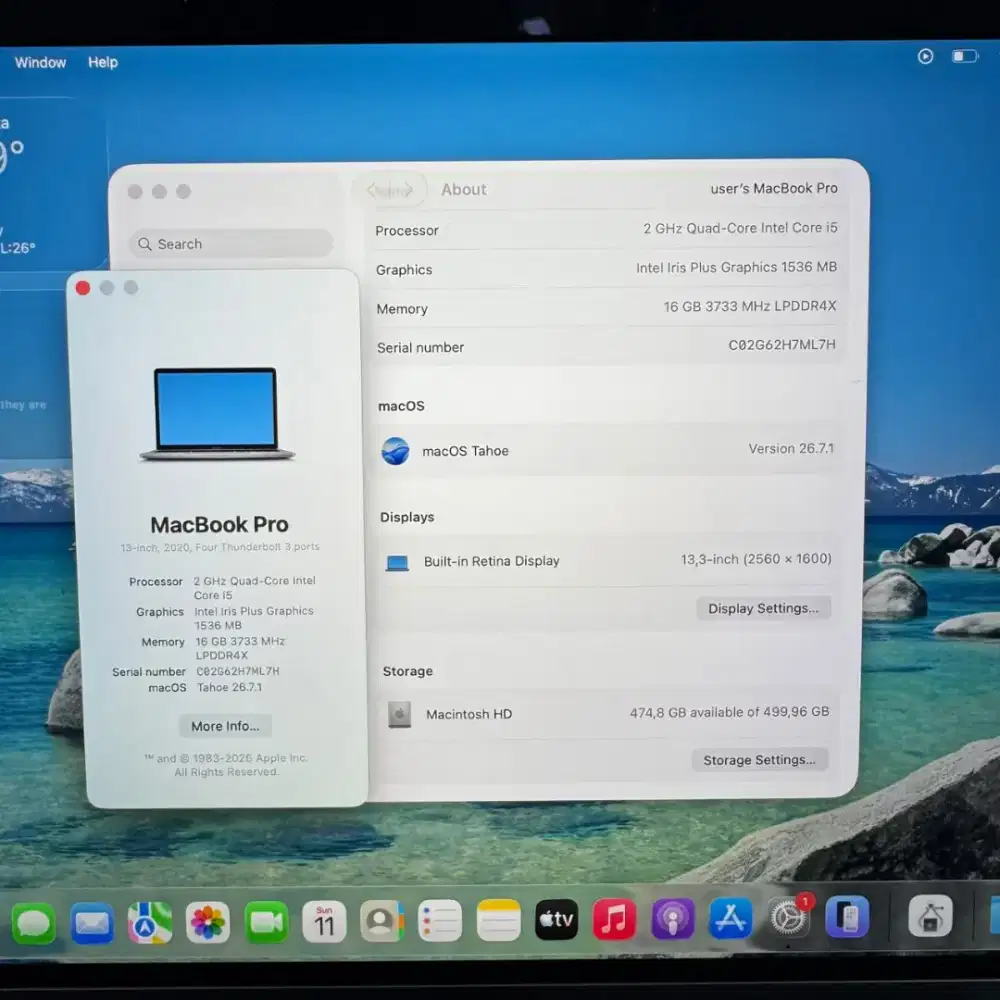
Task: Start FaceTime from the Dock
Action: 267,922
